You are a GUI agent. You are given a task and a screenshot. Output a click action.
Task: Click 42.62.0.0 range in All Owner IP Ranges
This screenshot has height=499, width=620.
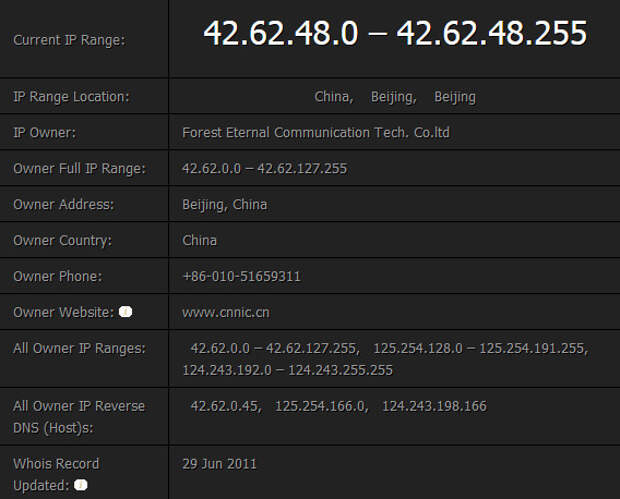tap(275, 348)
